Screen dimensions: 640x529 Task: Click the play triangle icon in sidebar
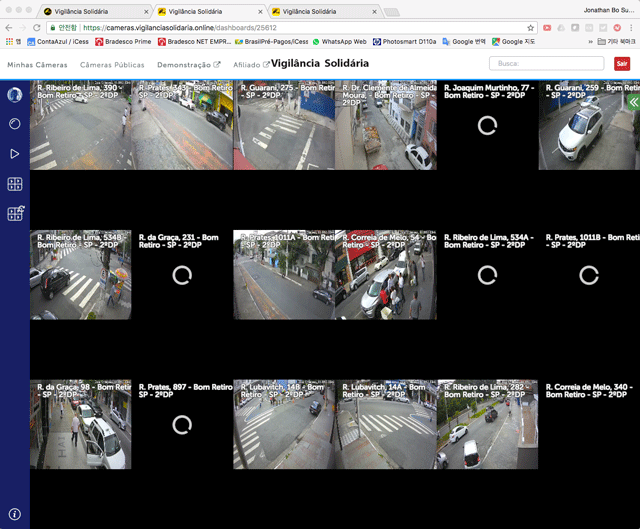(x=15, y=154)
